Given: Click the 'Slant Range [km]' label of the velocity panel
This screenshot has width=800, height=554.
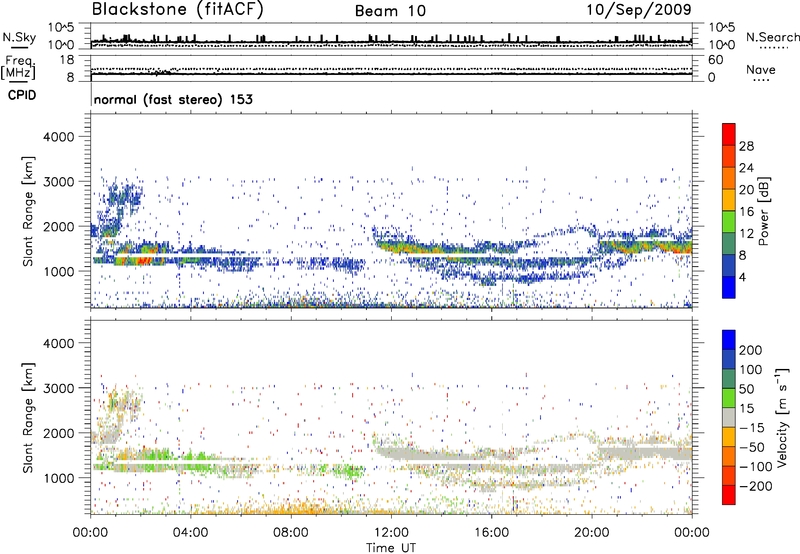Looking at the screenshot, I should [x=28, y=417].
